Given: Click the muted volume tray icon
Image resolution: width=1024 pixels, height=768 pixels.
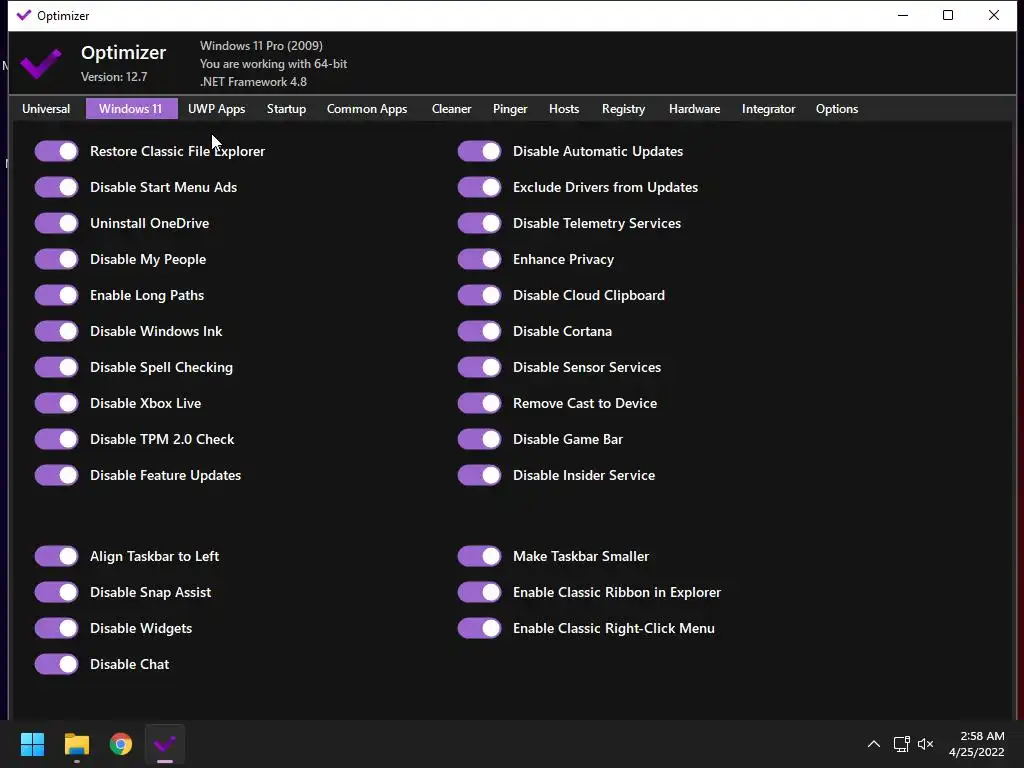Looking at the screenshot, I should [925, 744].
